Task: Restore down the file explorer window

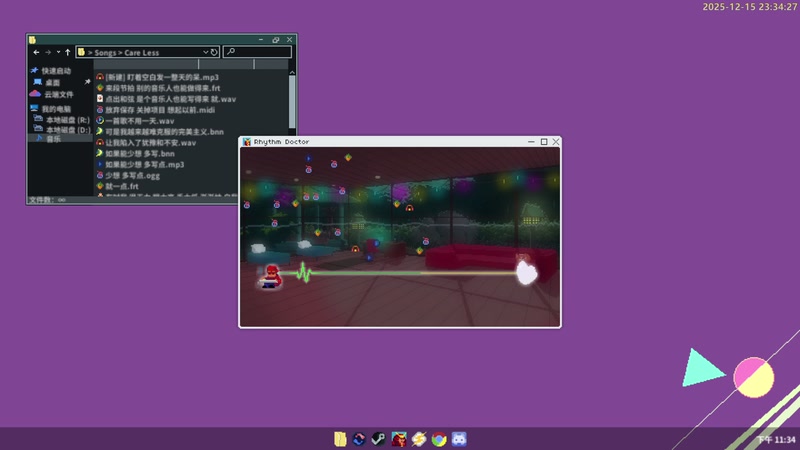Action: coord(276,40)
